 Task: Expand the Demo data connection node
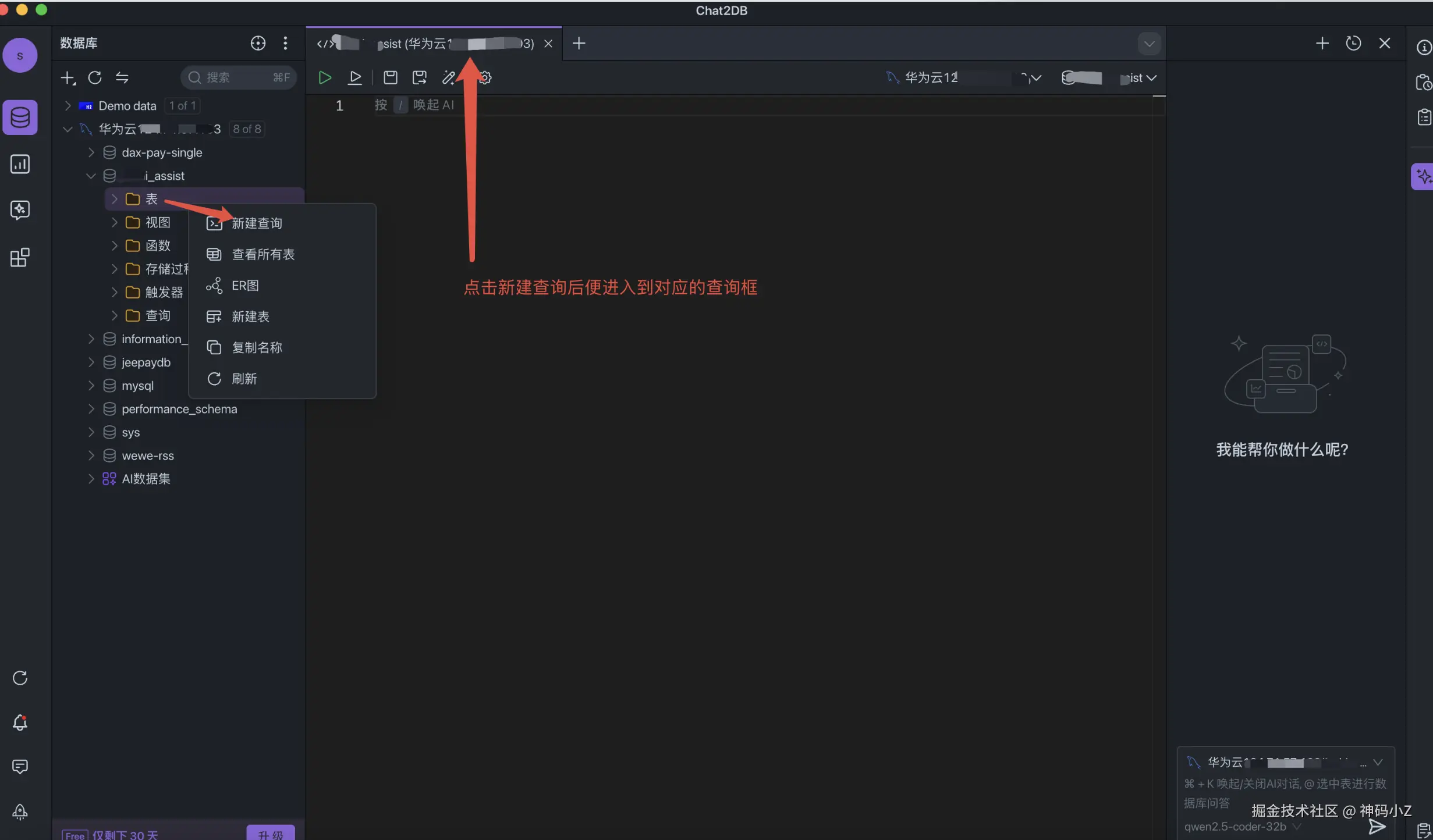click(x=68, y=106)
